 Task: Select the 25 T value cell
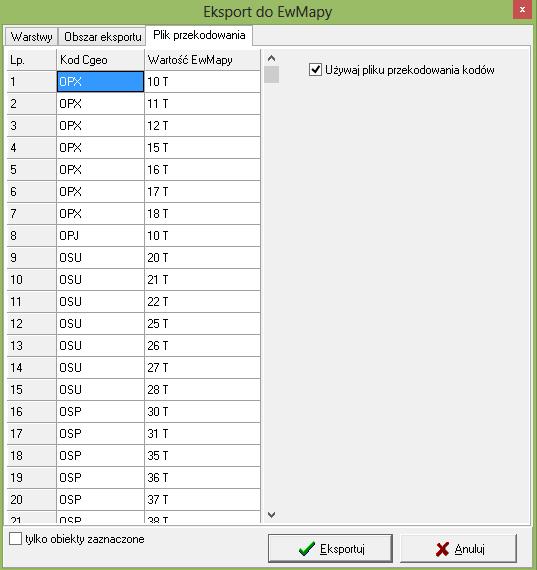tap(203, 324)
